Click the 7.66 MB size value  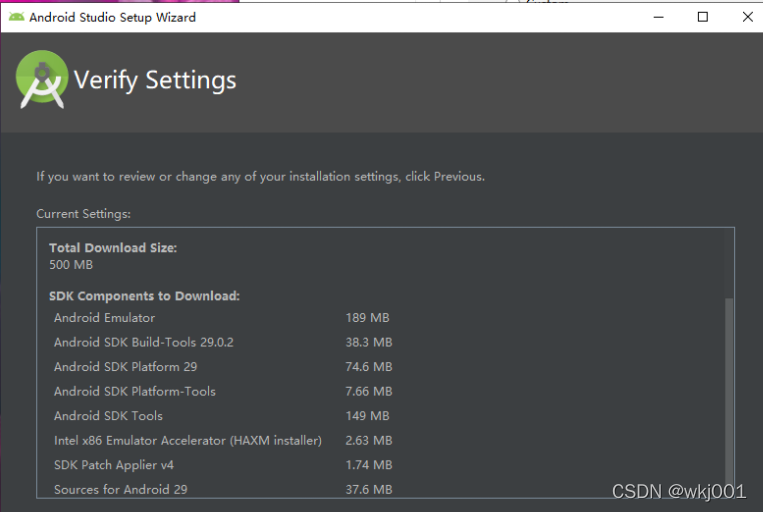[x=369, y=391]
